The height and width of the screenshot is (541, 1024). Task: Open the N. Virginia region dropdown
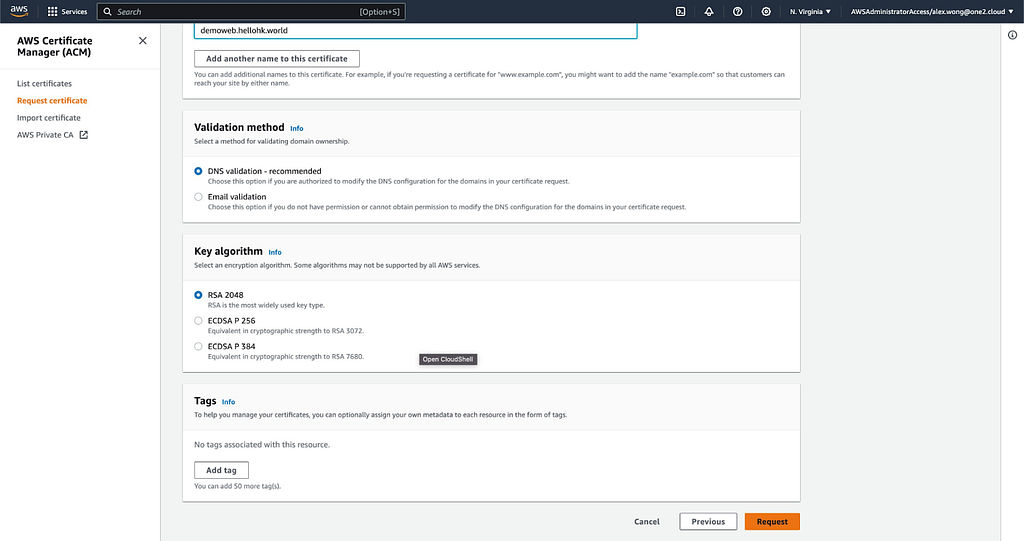[x=810, y=12]
